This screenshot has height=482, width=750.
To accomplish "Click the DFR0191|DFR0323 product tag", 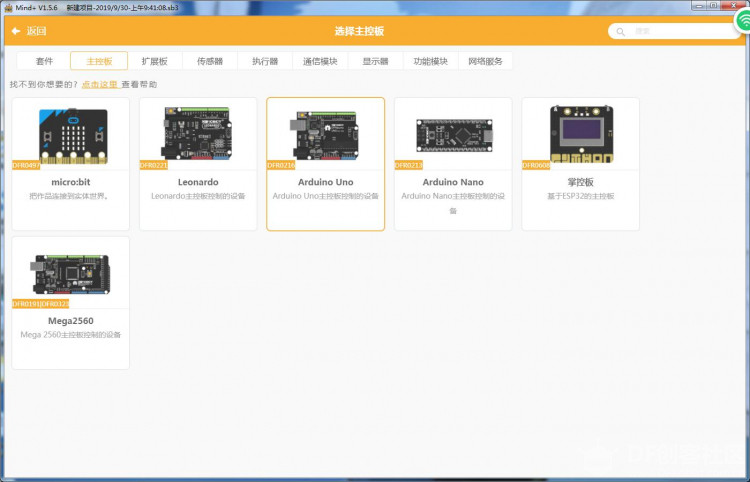I will 41,304.
